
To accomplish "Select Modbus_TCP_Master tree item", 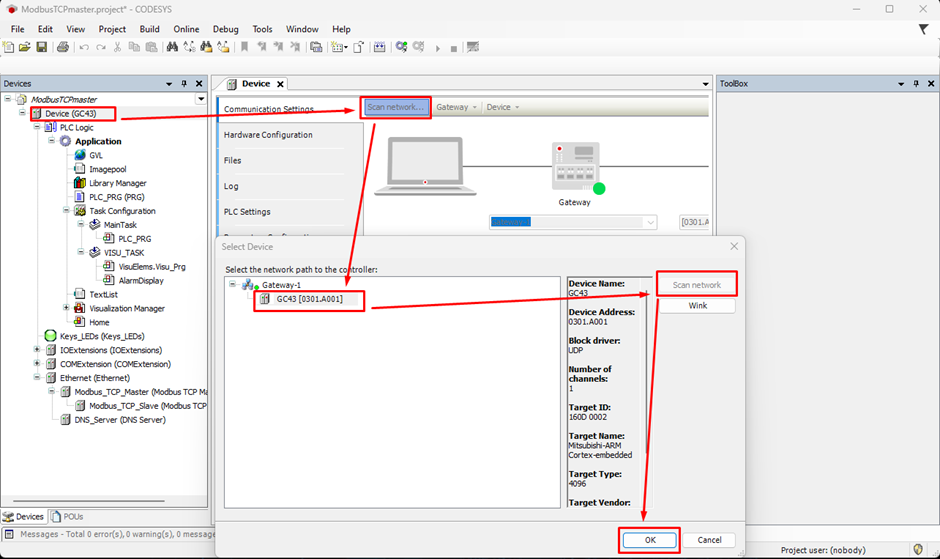I will (141, 392).
